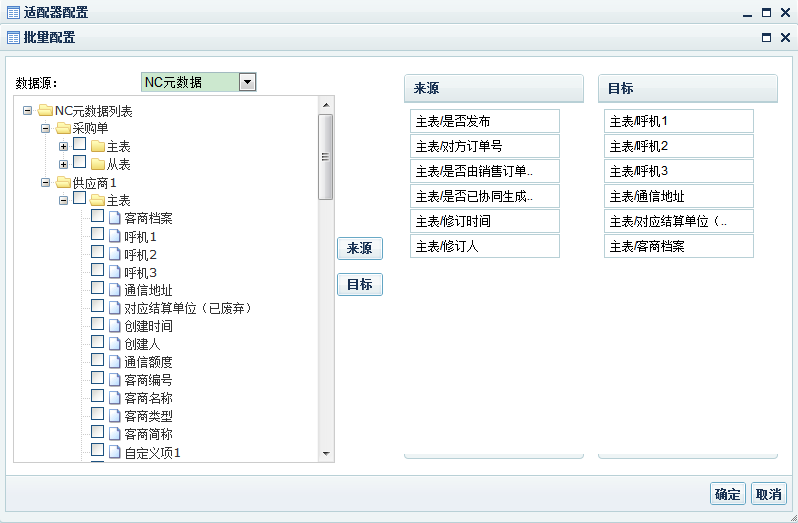Click the file icon beside 通信额度
The width and height of the screenshot is (798, 523).
click(x=115, y=362)
